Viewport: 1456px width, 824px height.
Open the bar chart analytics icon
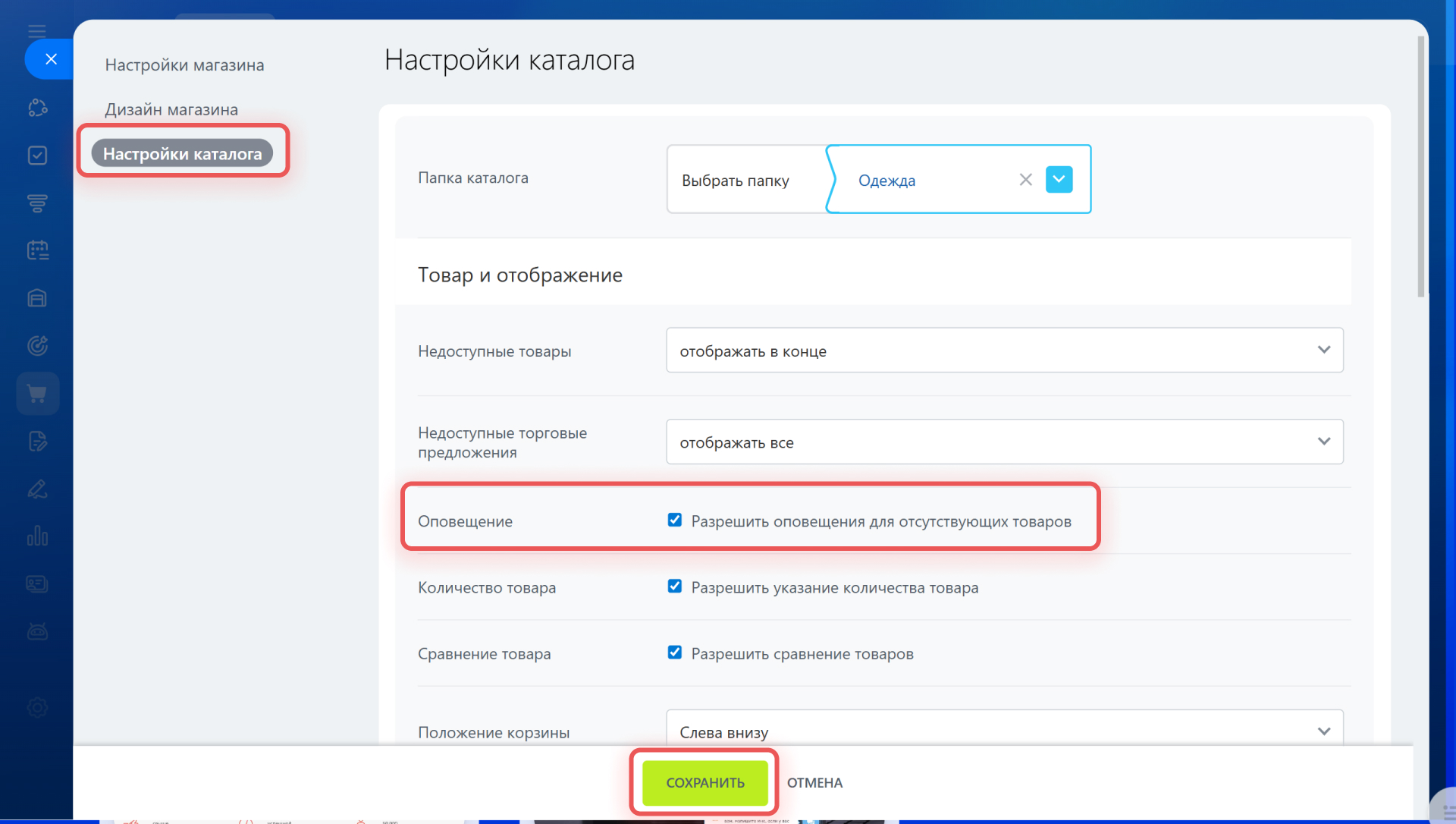coord(37,536)
